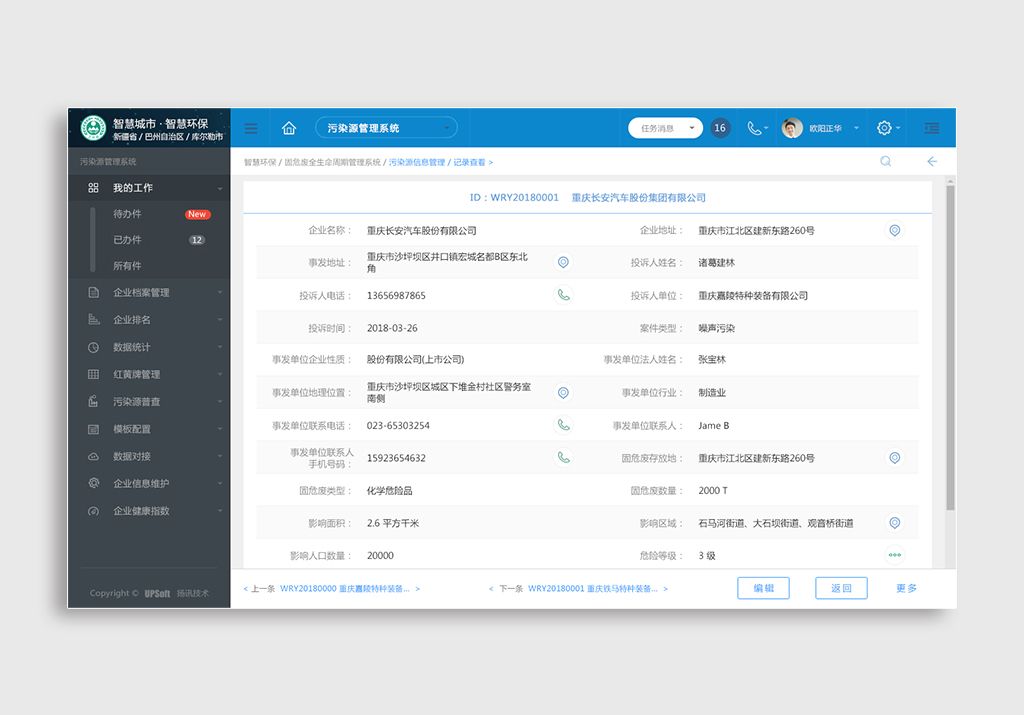
Task: Select the ID WRY20180001 header text
Action: click(x=514, y=198)
